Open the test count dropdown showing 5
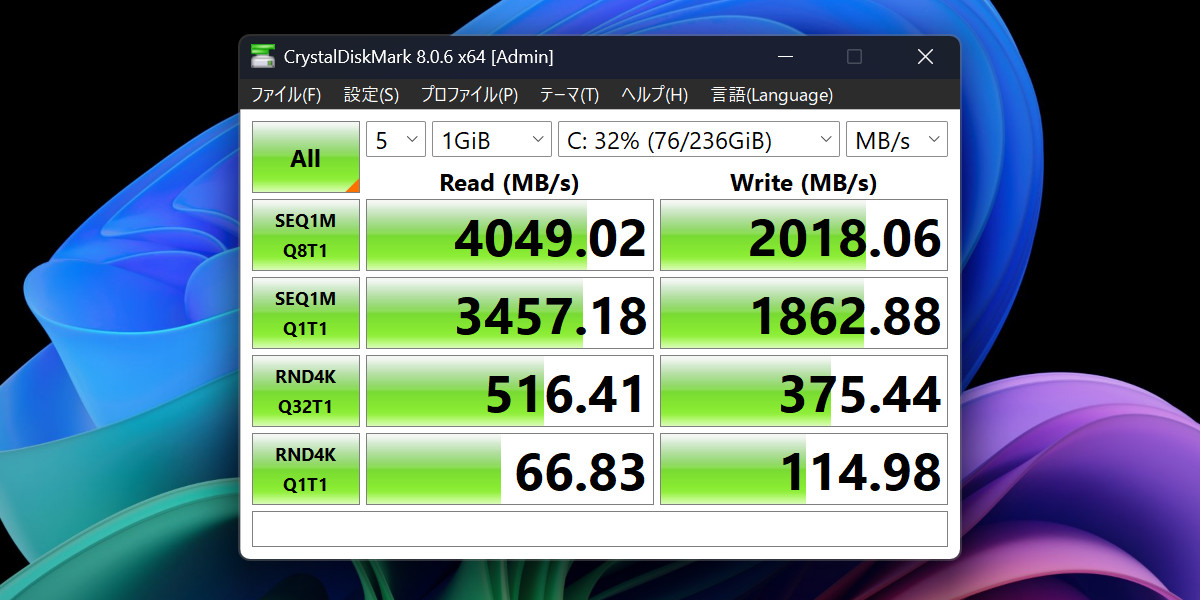The width and height of the screenshot is (1200, 600). 395,139
